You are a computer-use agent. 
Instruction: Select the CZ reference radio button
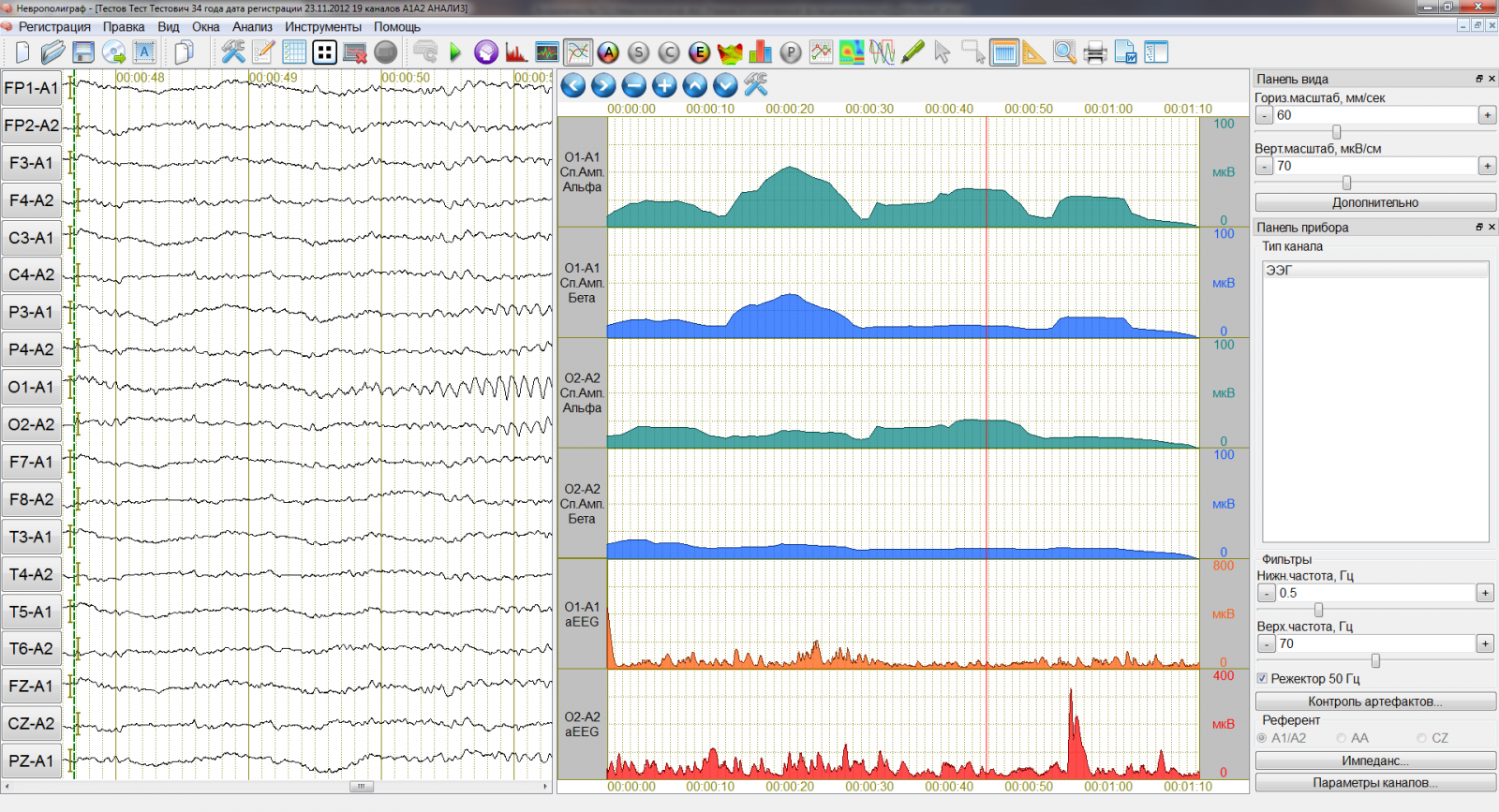(1422, 738)
